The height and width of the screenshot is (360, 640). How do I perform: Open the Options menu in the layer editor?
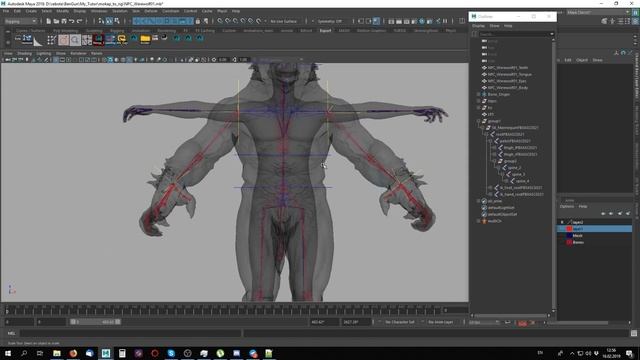(x=567, y=206)
